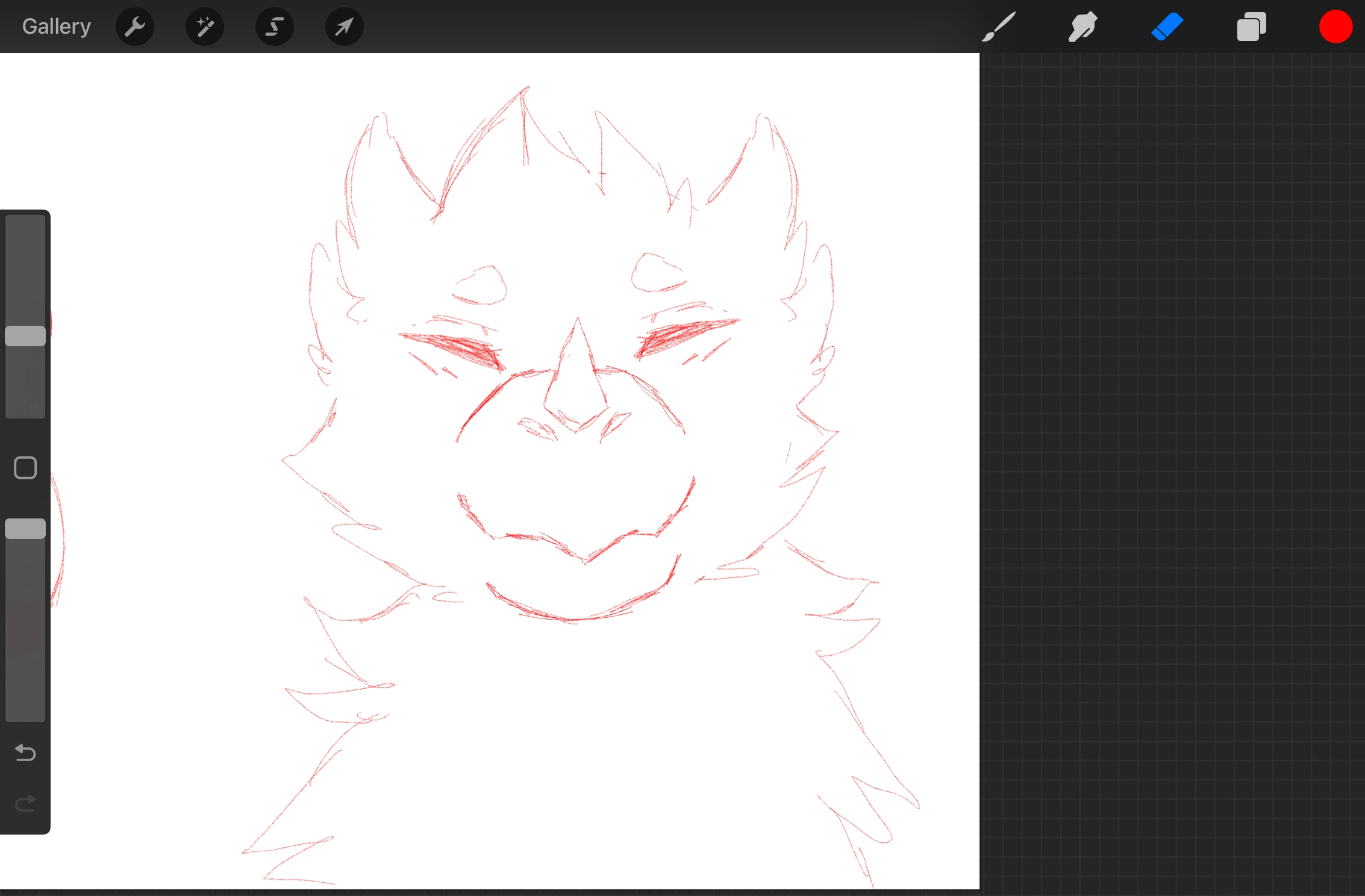Image resolution: width=1365 pixels, height=896 pixels.
Task: Activate the Selection tool
Action: pyautogui.click(x=275, y=26)
